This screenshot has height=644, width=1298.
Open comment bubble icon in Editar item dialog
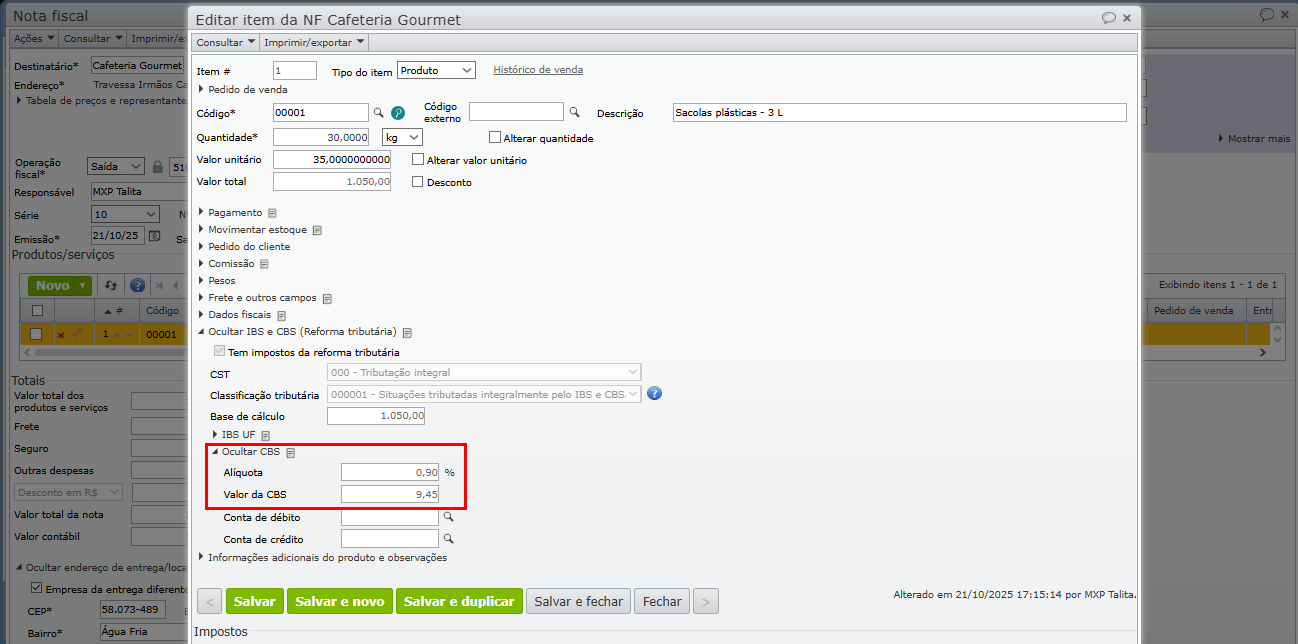[1109, 18]
